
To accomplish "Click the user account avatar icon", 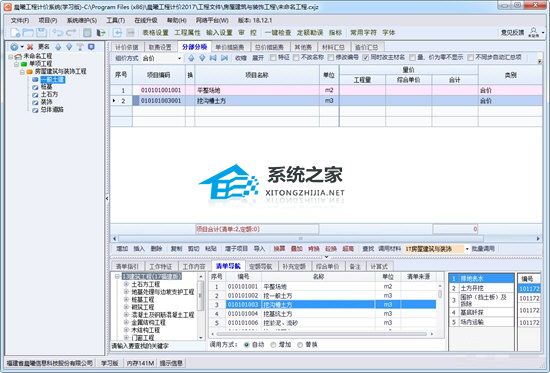I will click(533, 32).
